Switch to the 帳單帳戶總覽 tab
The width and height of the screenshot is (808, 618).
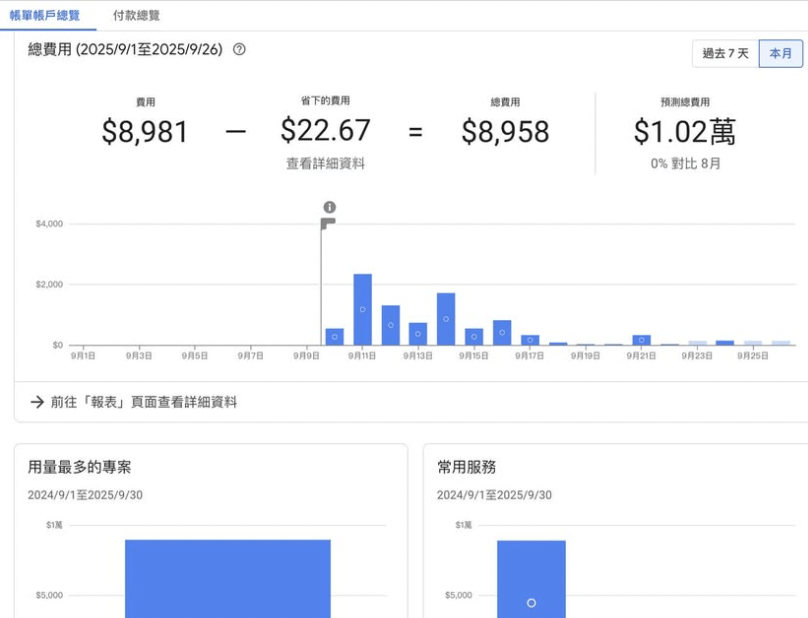pos(45,15)
